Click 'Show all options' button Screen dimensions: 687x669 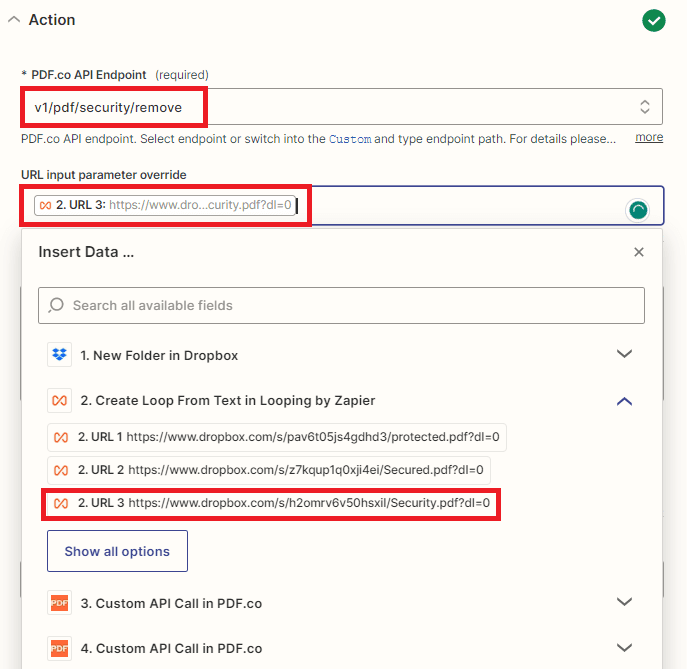tap(117, 551)
